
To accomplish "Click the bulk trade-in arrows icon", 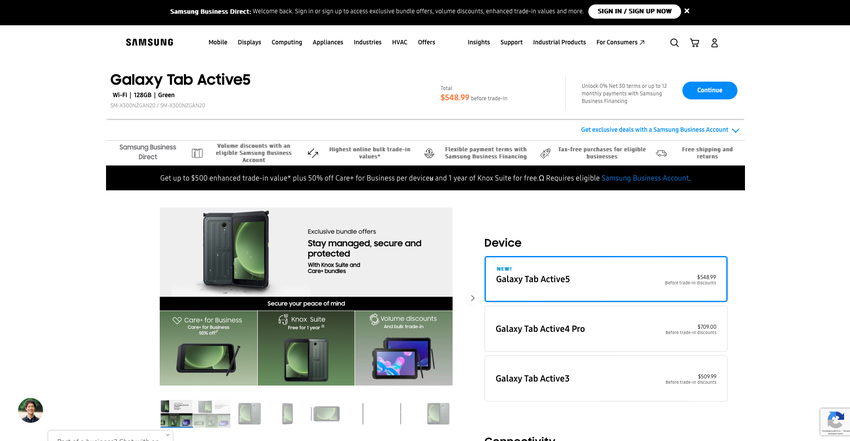I will click(313, 153).
